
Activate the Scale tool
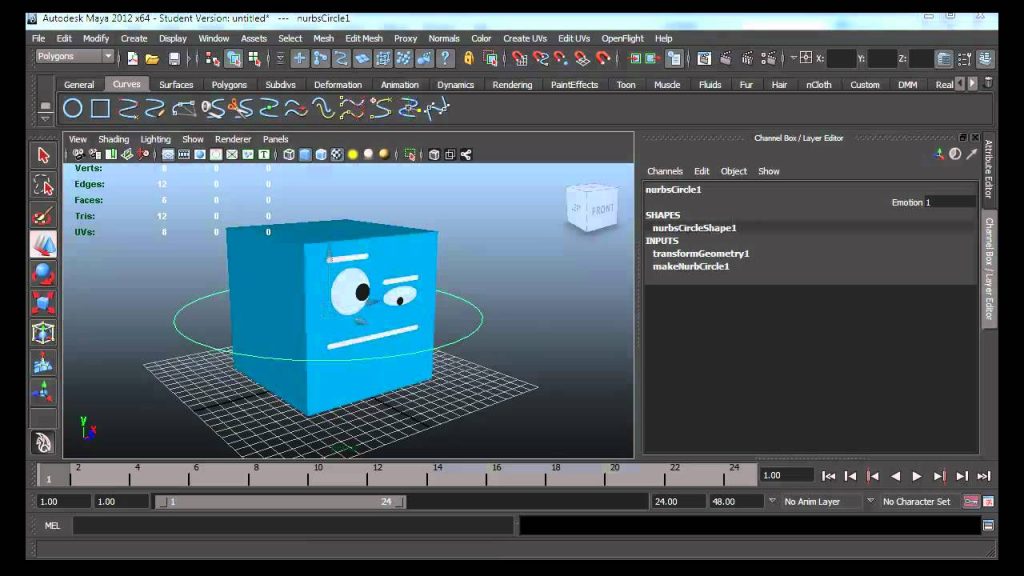[x=43, y=303]
